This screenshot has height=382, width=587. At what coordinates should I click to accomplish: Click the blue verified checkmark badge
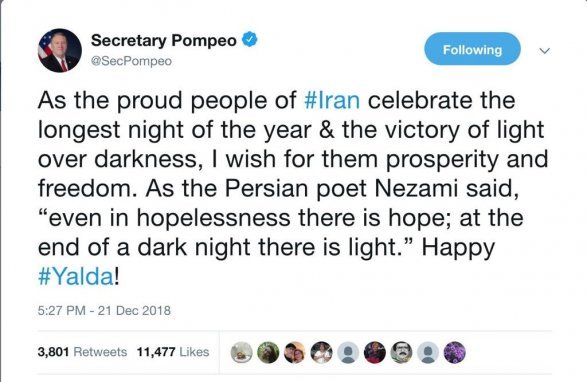pyautogui.click(x=250, y=39)
